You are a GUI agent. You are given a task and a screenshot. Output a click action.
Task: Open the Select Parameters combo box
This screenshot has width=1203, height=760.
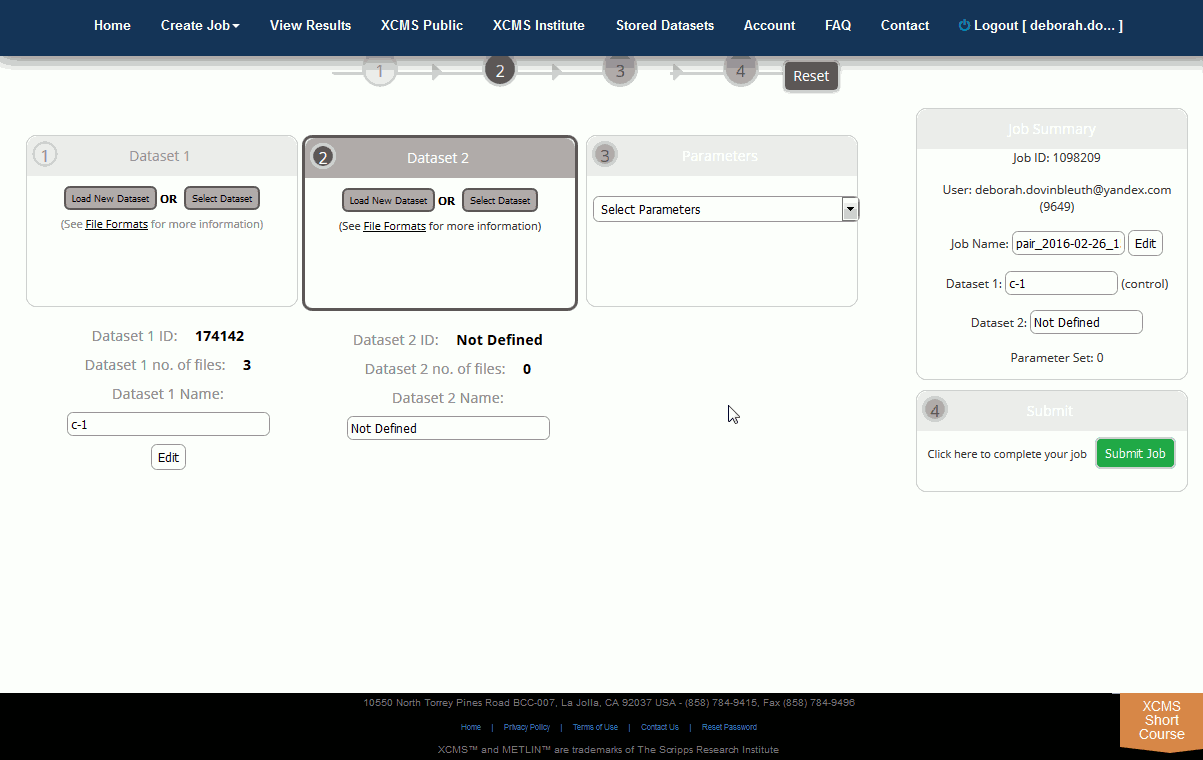point(726,209)
